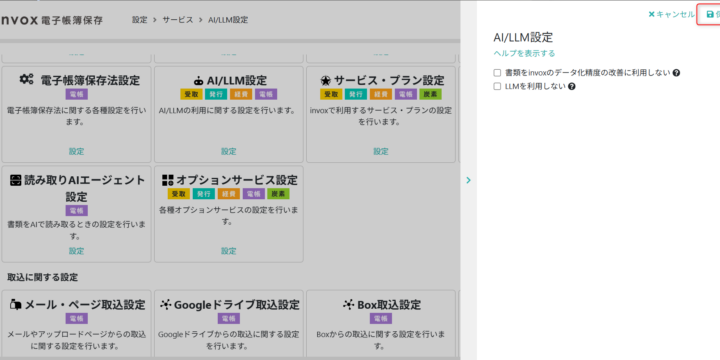Viewport: 720px width, 360px height.
Task: Click the gears icon of 電子帳簿保存法設定
Action: pos(26,79)
